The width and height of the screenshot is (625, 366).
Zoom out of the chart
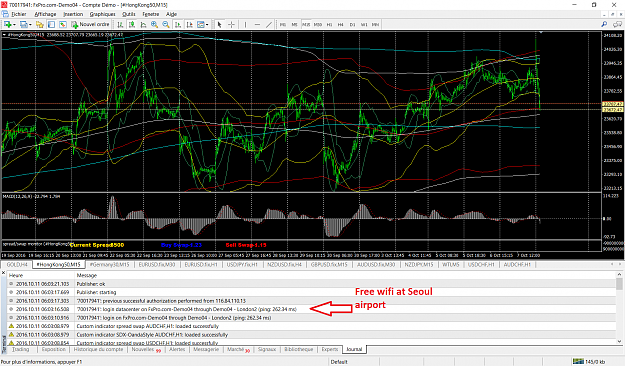tap(166, 25)
